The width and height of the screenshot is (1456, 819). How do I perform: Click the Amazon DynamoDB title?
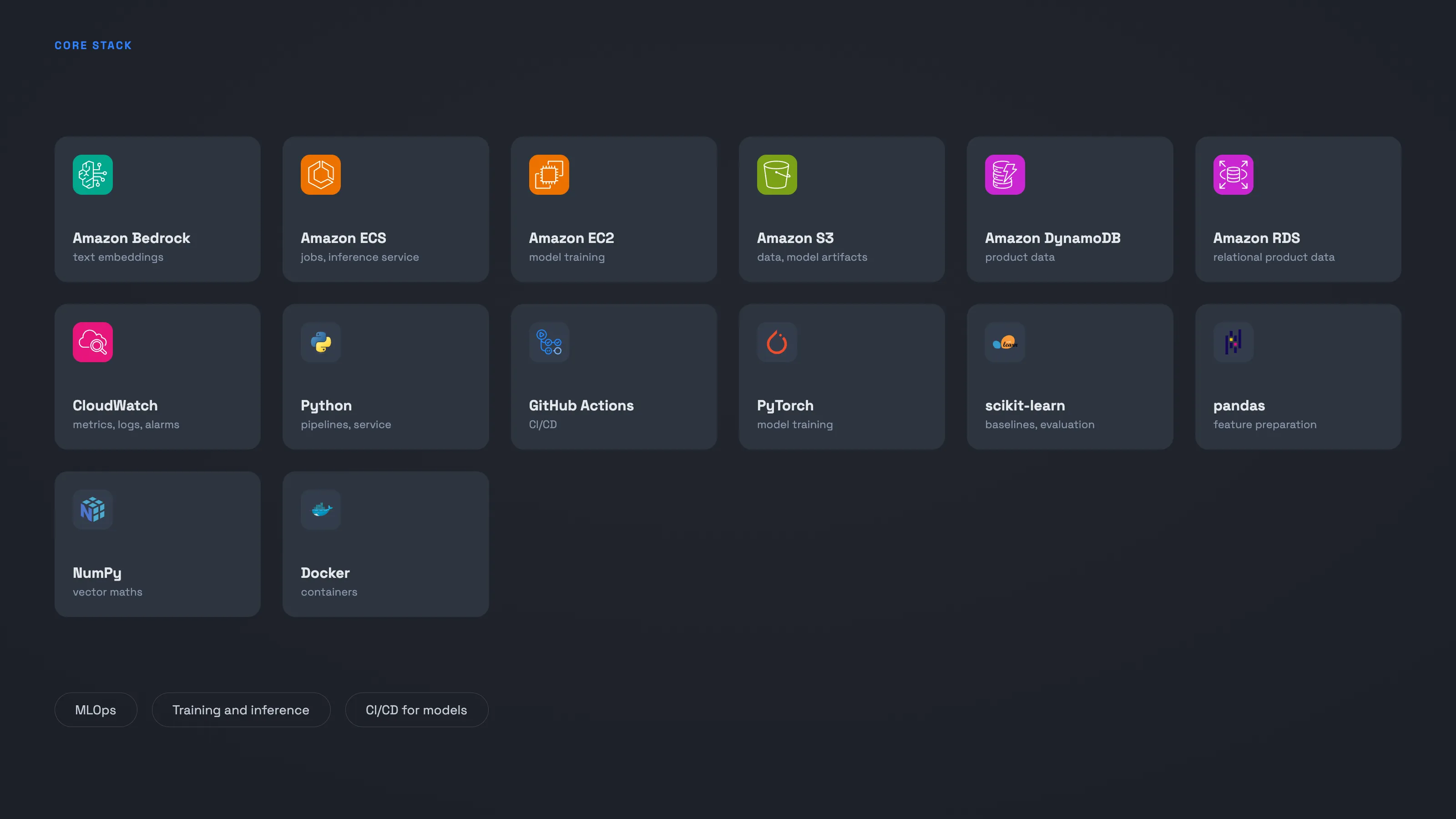pyautogui.click(x=1053, y=238)
